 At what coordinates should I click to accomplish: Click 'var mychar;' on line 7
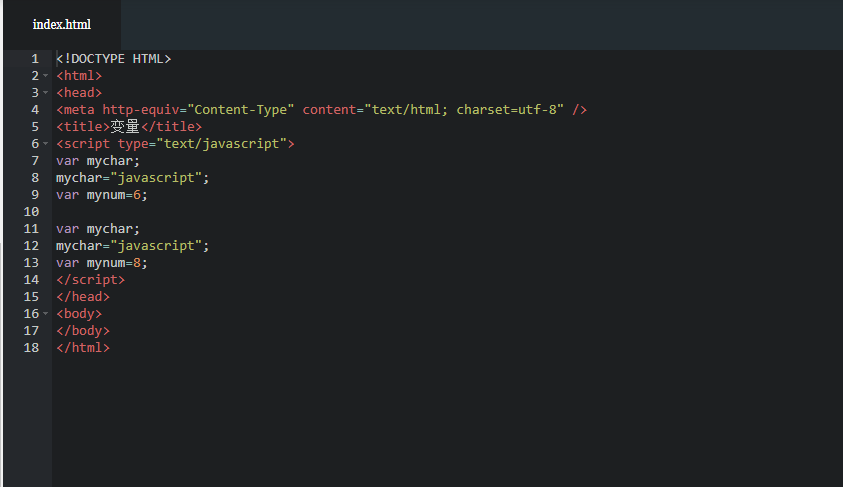coord(98,161)
